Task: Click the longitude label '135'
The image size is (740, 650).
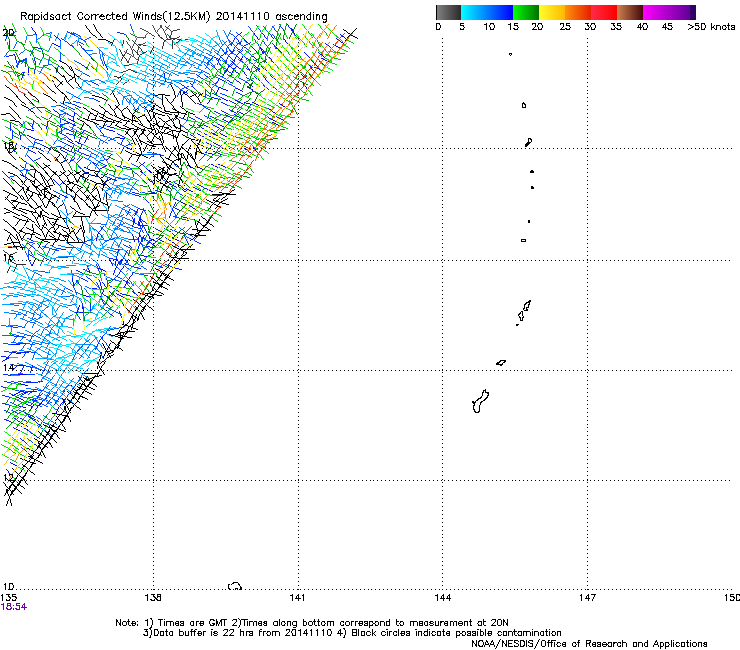Action: 9,598
